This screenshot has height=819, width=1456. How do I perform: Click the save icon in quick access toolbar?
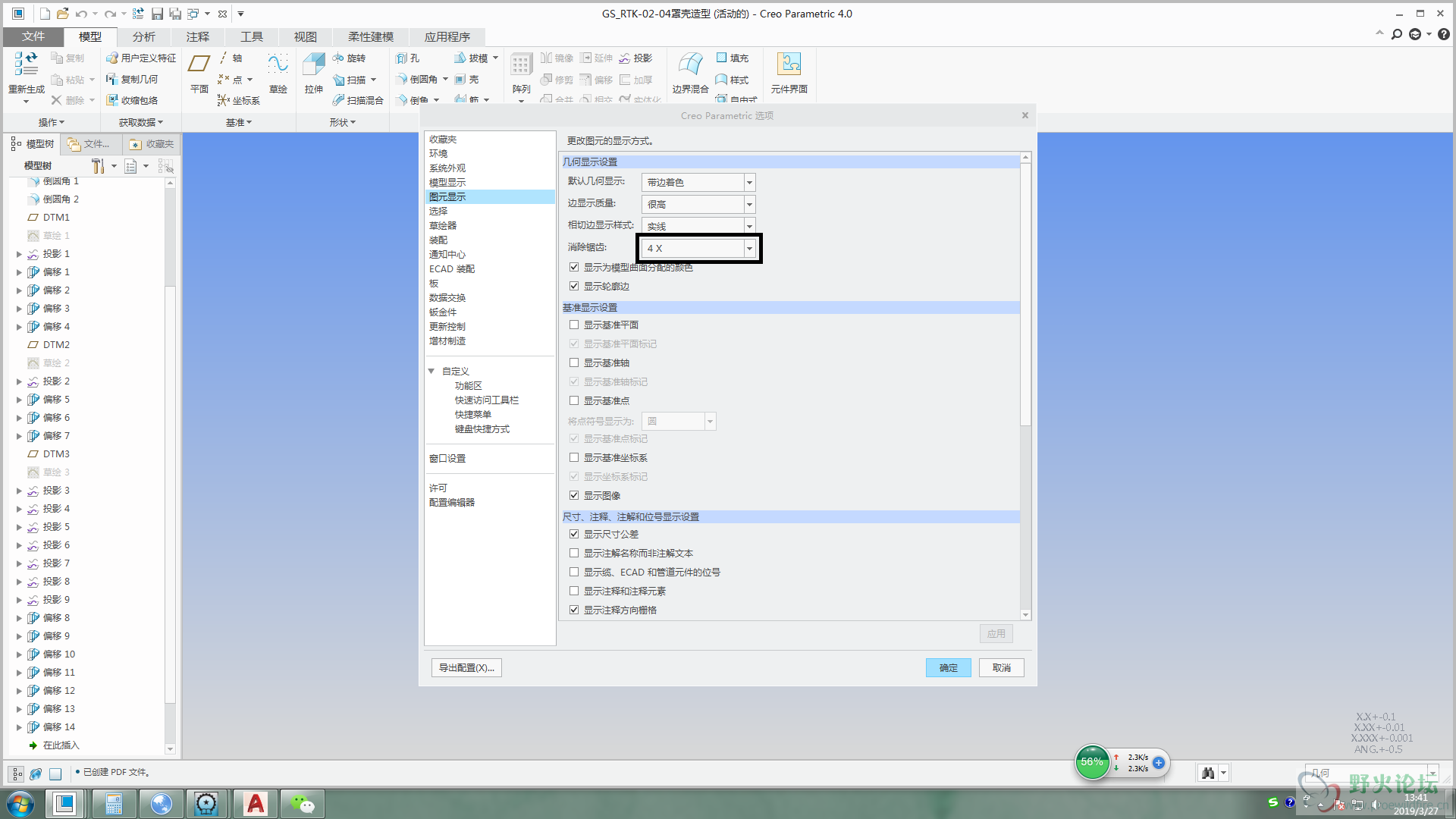(157, 14)
